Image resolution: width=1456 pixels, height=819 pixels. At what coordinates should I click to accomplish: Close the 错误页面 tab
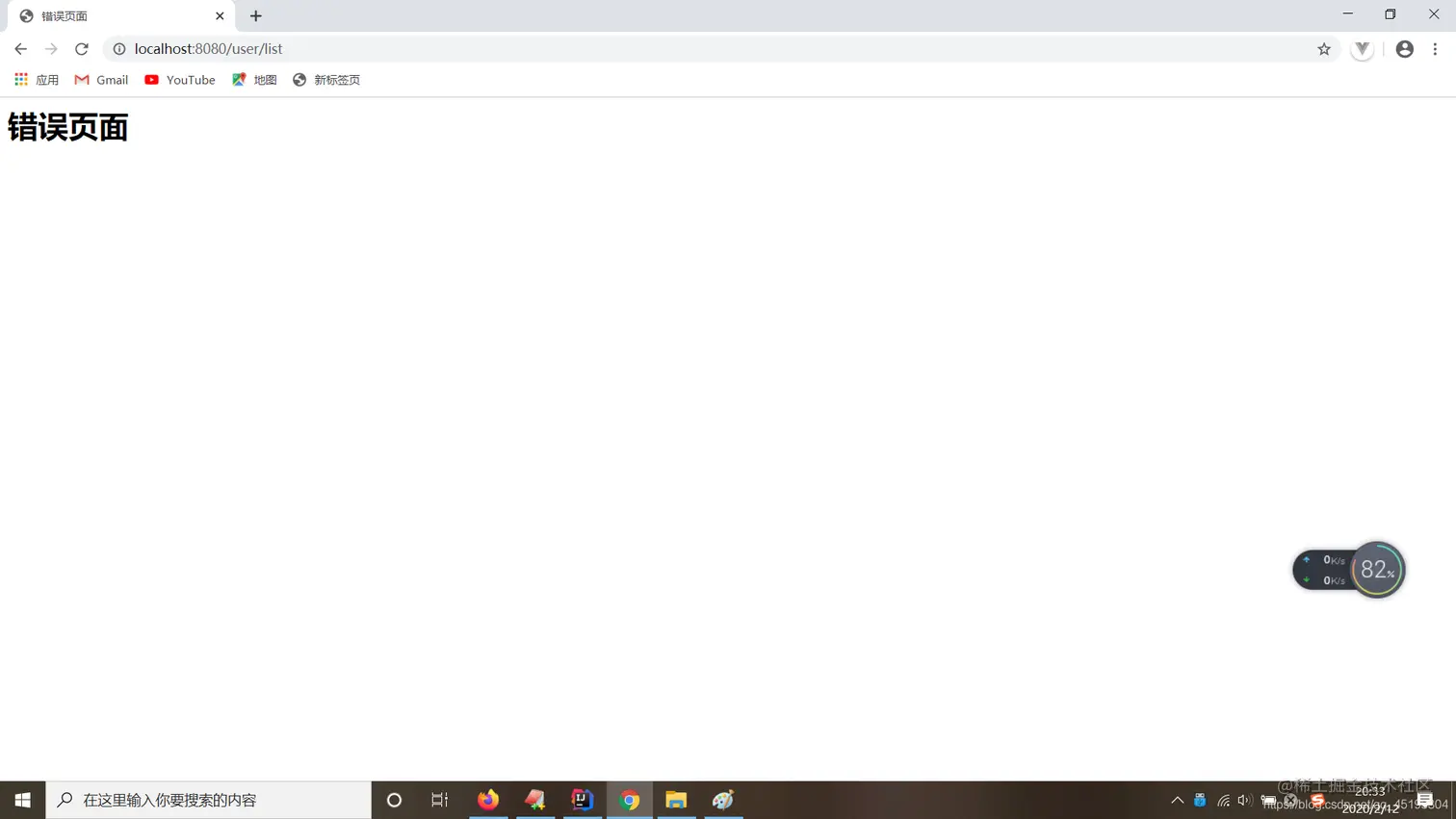pyautogui.click(x=220, y=16)
